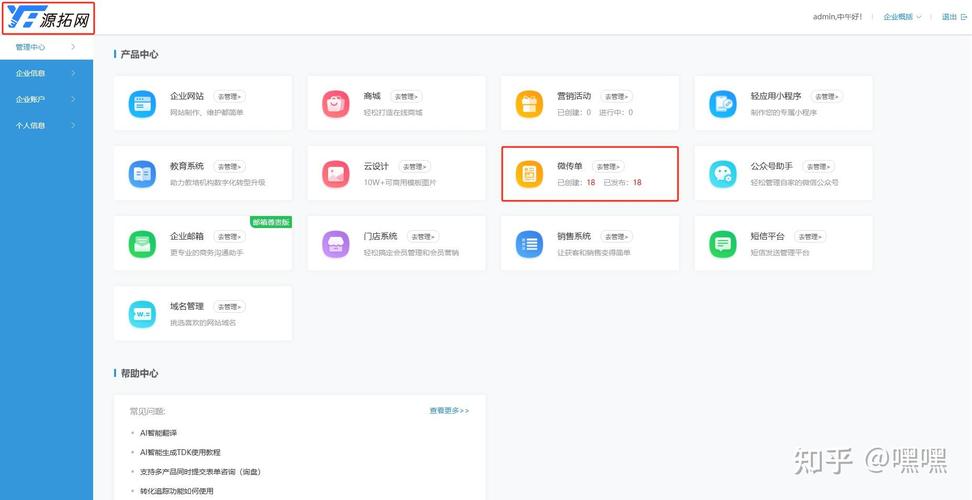The height and width of the screenshot is (500, 972).
Task: Open the 教育系统 book icon
Action: click(142, 174)
